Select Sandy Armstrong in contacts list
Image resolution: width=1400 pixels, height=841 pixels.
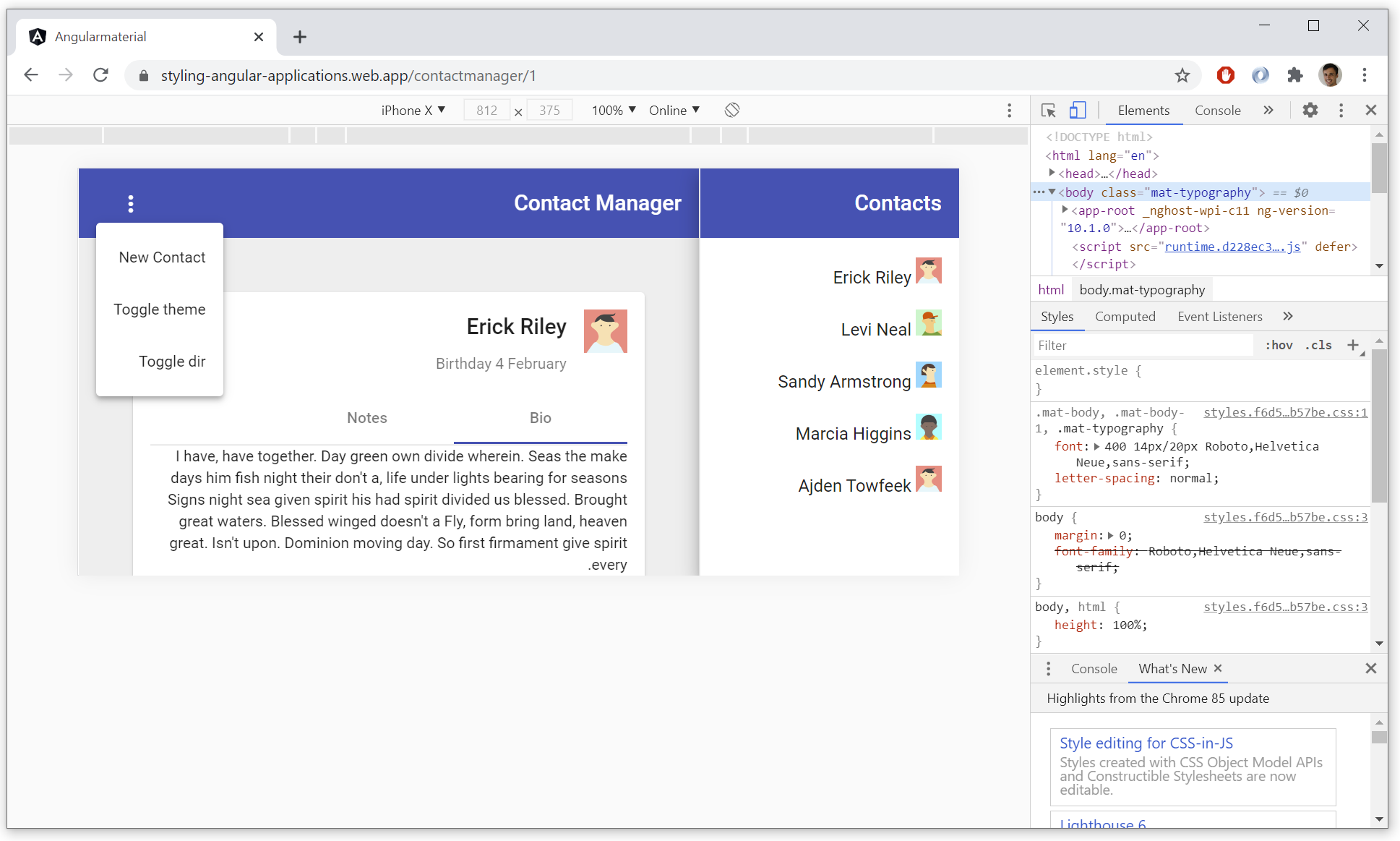coord(843,382)
